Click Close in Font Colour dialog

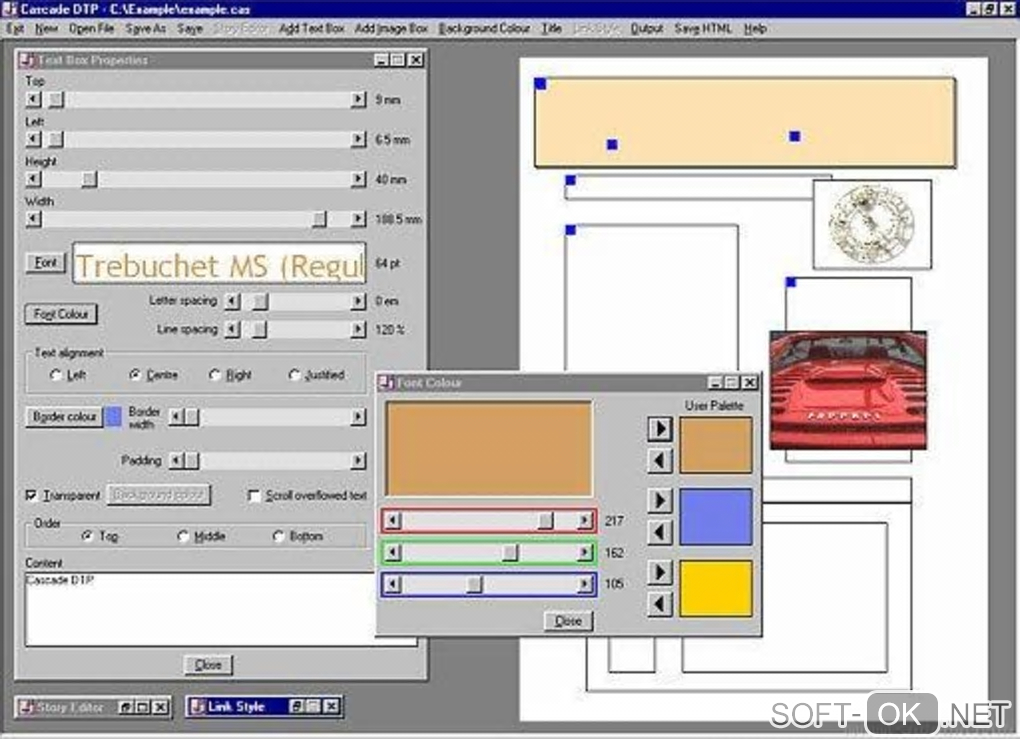click(568, 621)
